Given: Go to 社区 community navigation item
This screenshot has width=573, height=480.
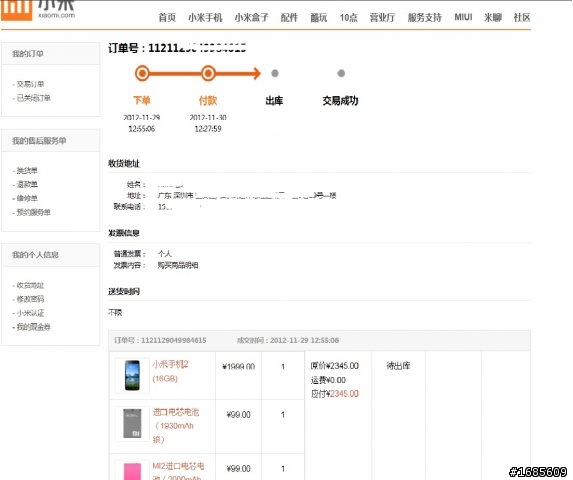Looking at the screenshot, I should 522,17.
